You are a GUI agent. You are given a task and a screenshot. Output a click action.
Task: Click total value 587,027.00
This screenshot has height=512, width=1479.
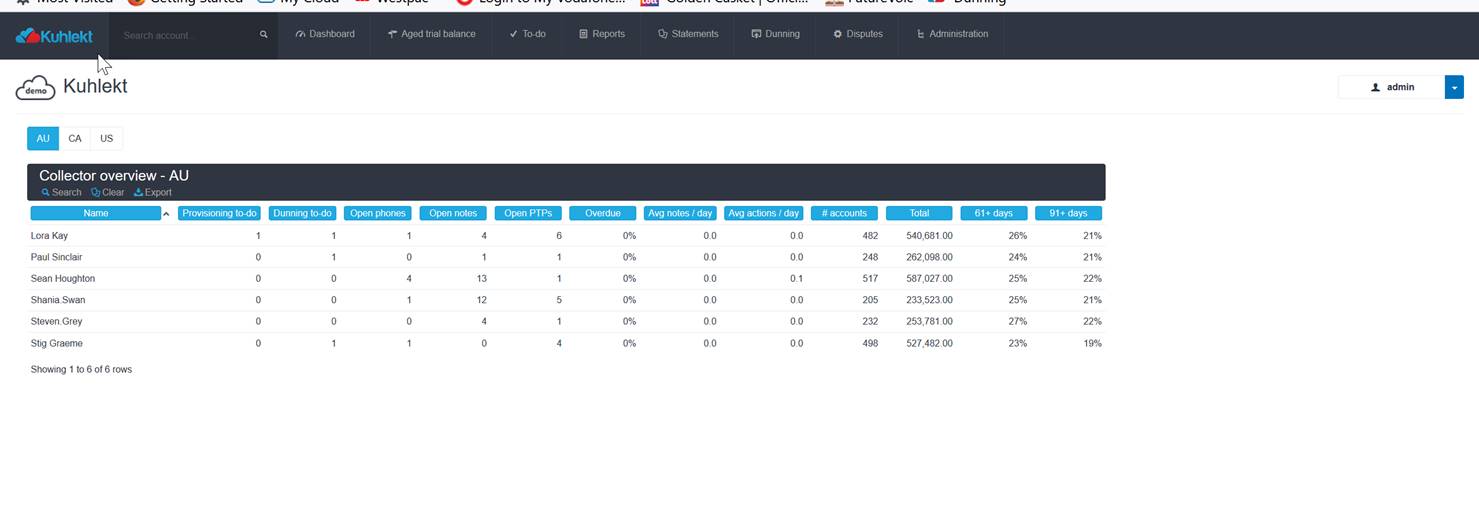[x=929, y=279]
